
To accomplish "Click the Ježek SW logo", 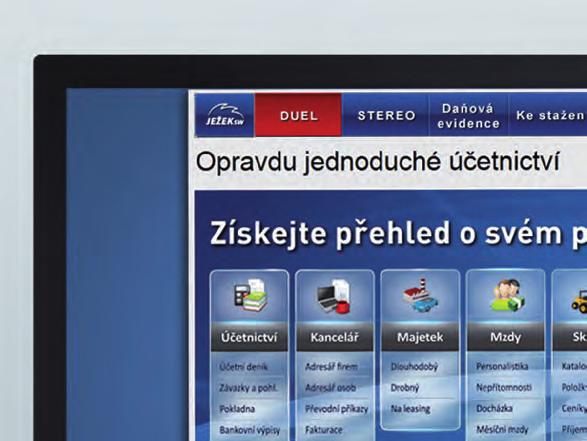I will click(225, 115).
